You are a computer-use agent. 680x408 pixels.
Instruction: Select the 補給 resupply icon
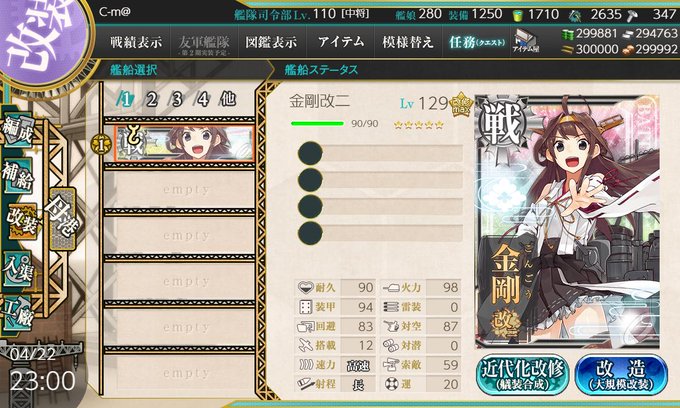(x=18, y=176)
